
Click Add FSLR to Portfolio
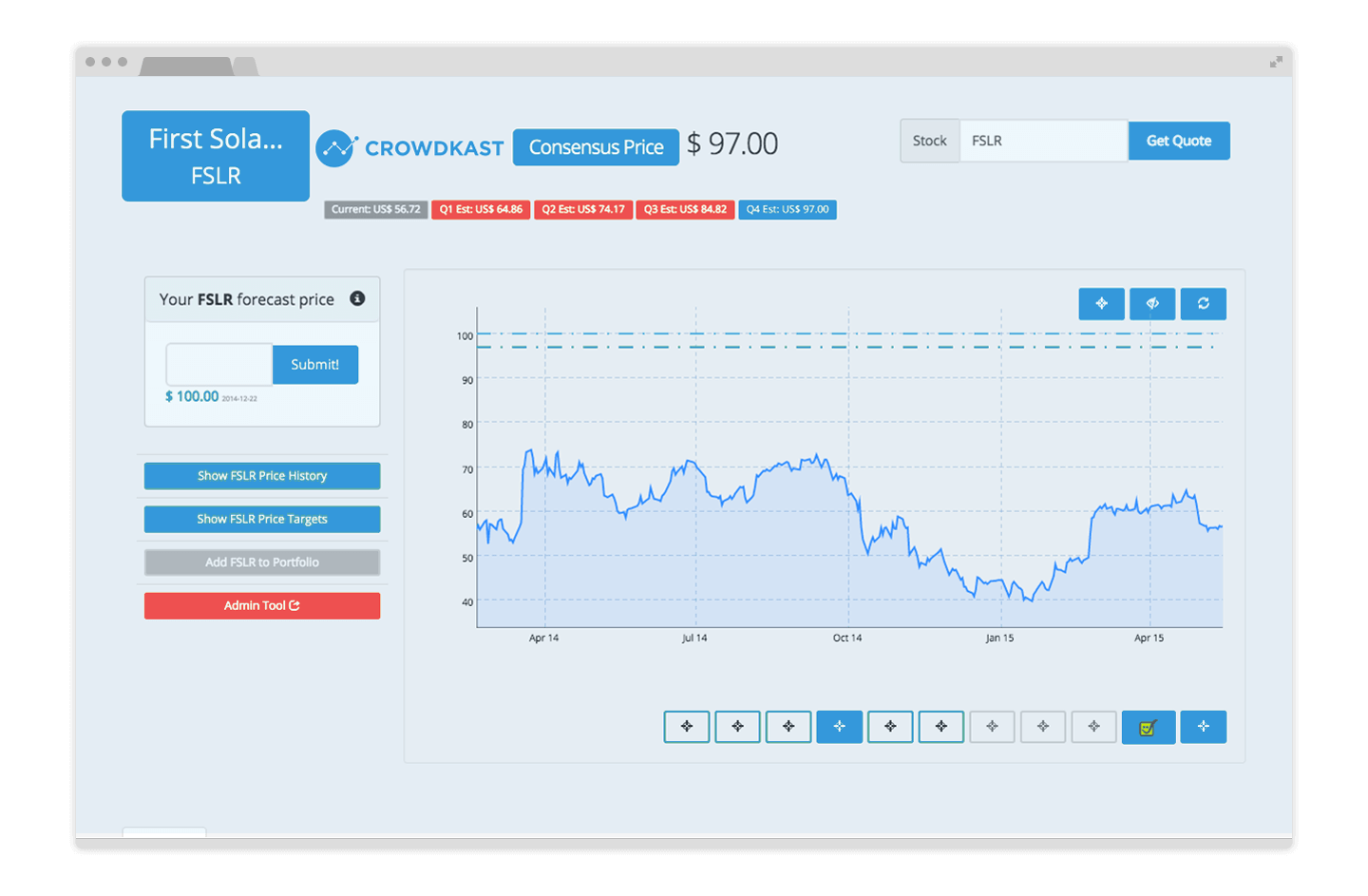coord(262,562)
